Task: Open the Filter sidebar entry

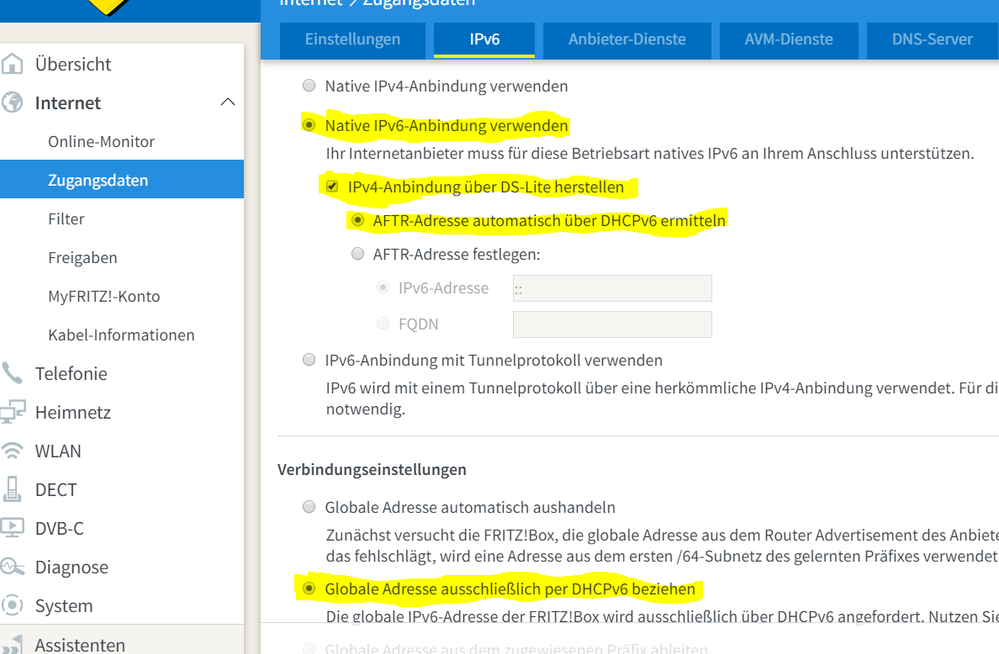Action: (66, 219)
